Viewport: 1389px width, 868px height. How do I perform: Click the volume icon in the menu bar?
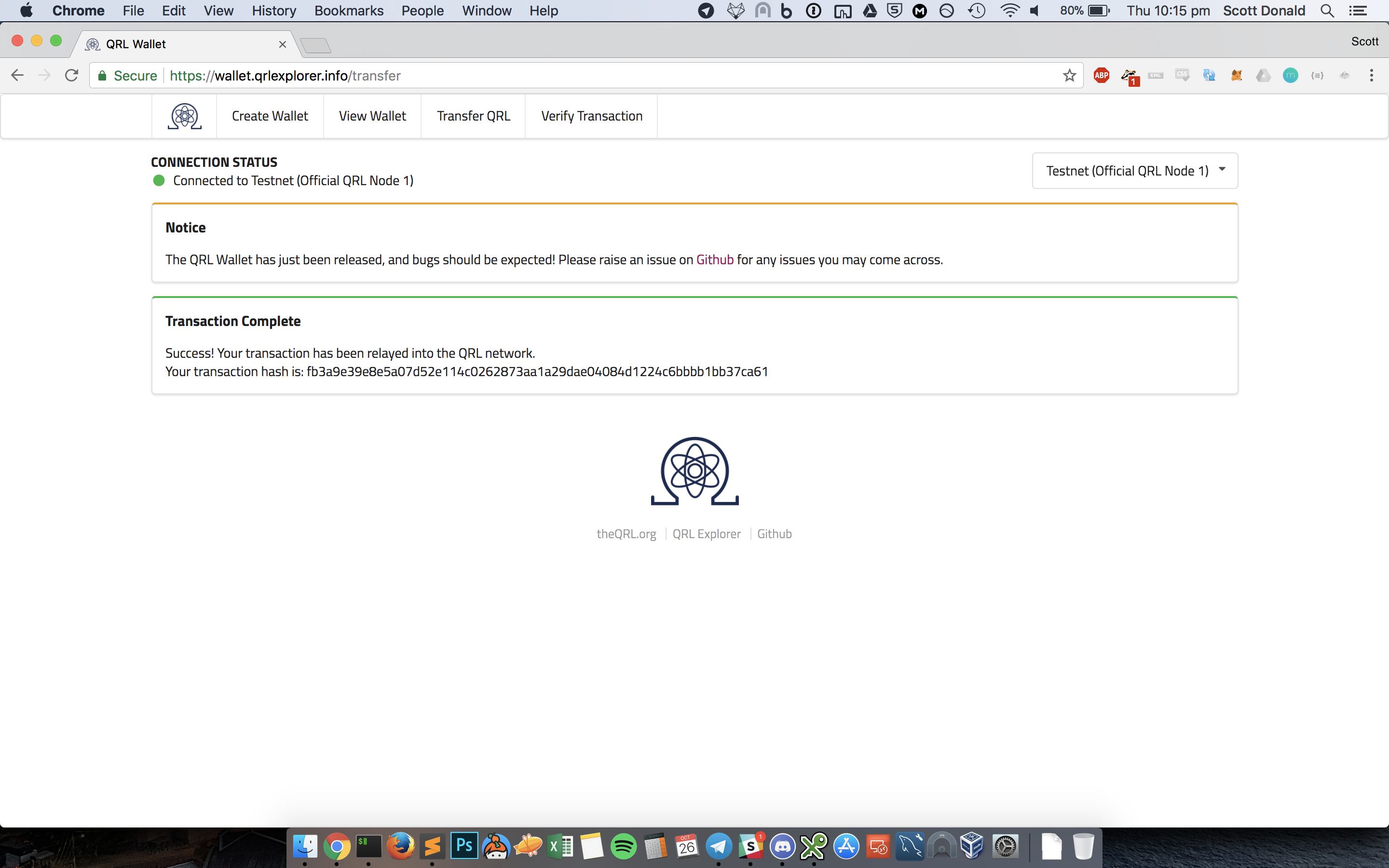point(1035,10)
